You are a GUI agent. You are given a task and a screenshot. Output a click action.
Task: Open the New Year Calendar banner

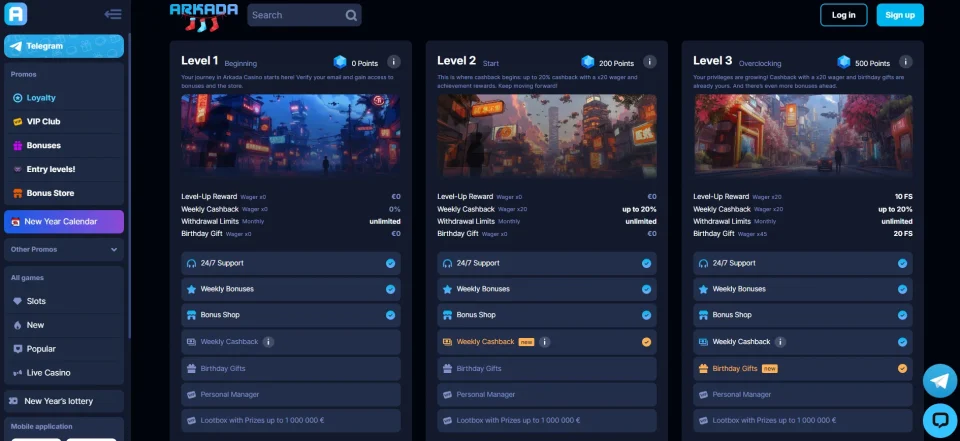coord(64,222)
